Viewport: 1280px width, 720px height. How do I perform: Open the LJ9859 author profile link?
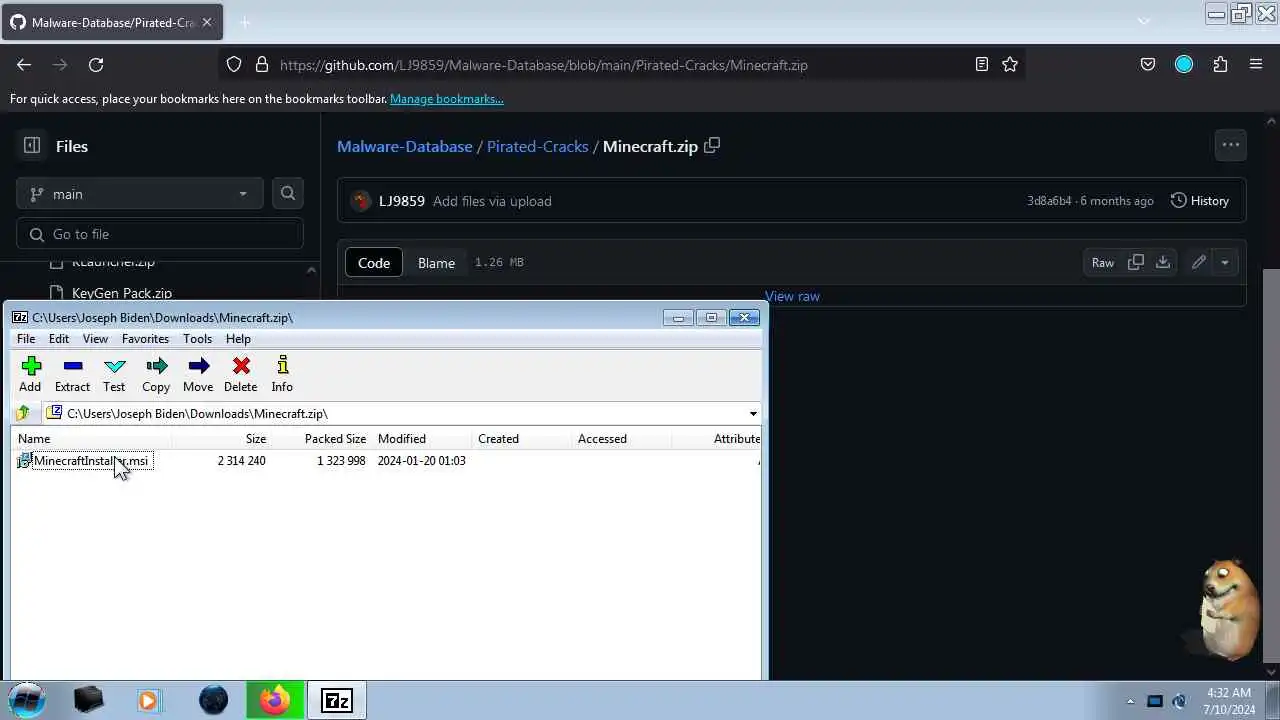[x=402, y=201]
